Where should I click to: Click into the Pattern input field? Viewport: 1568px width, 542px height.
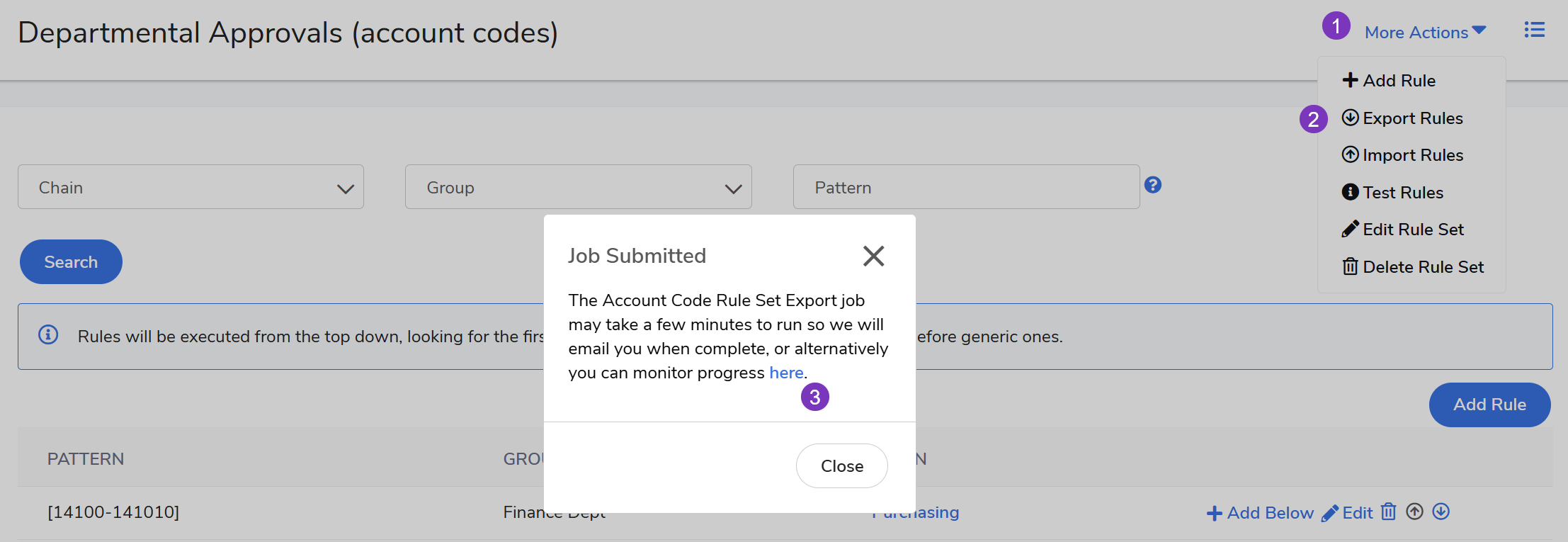pos(966,187)
